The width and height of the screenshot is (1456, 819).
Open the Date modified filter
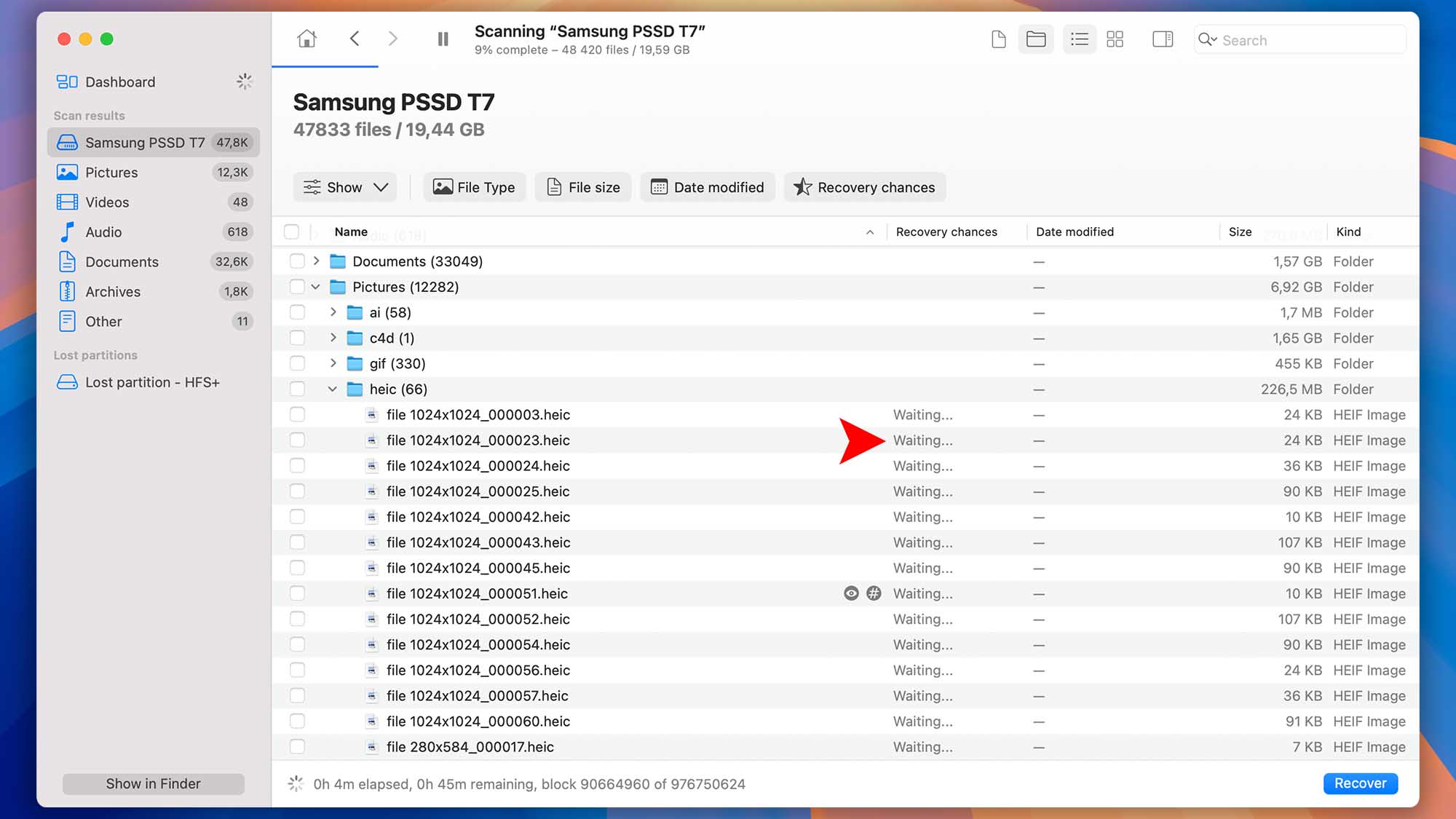[708, 188]
